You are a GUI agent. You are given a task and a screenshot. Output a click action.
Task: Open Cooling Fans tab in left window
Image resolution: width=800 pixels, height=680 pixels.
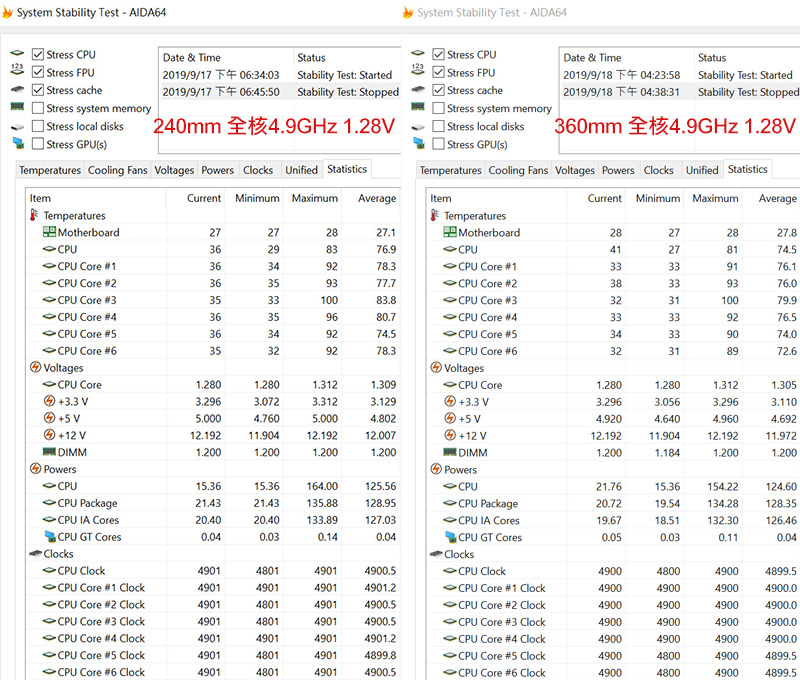117,170
